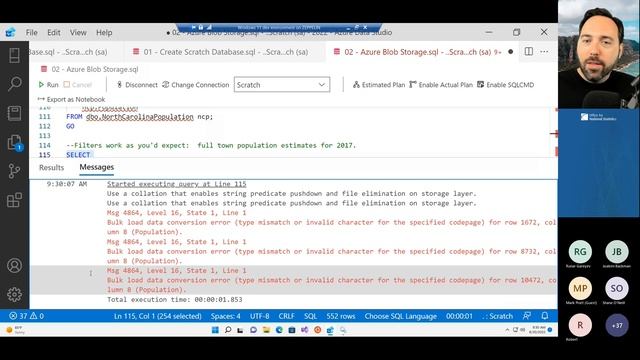Switch to 01 - Create Scratch Database.sql tab
Image resolution: width=640 pixels, height=360 pixels.
pos(225,52)
